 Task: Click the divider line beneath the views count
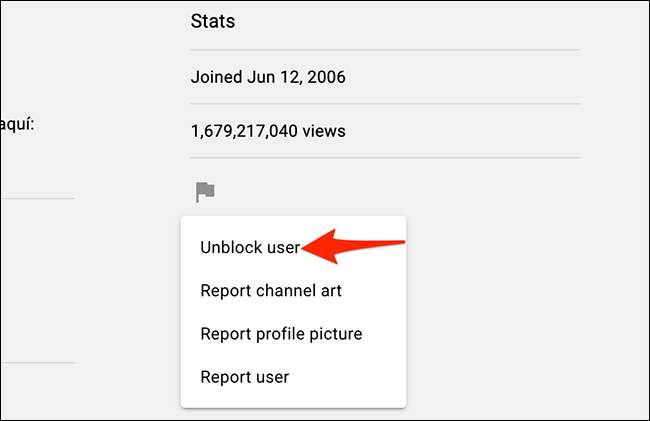click(x=385, y=158)
